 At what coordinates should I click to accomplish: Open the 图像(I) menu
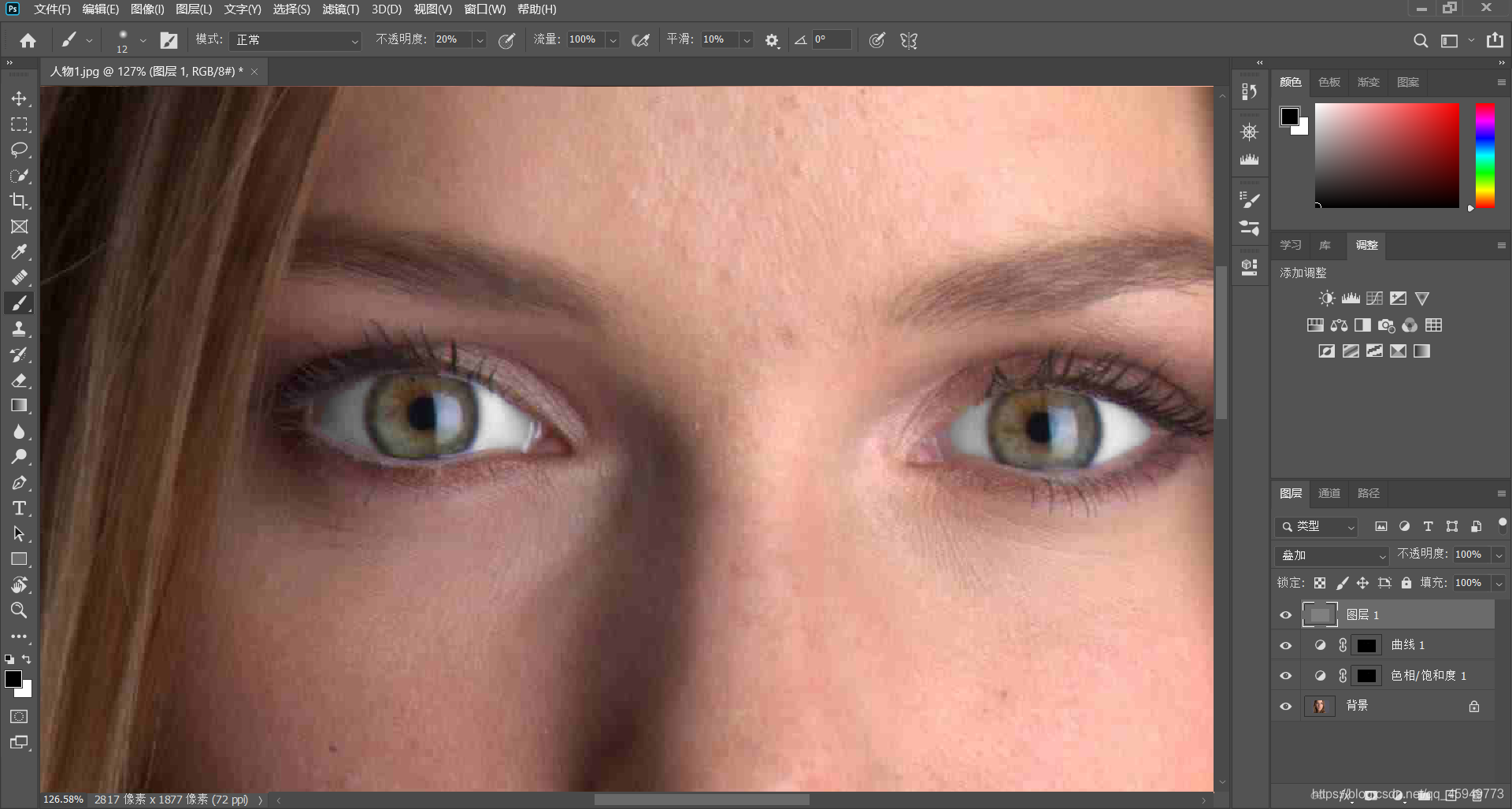pyautogui.click(x=147, y=9)
